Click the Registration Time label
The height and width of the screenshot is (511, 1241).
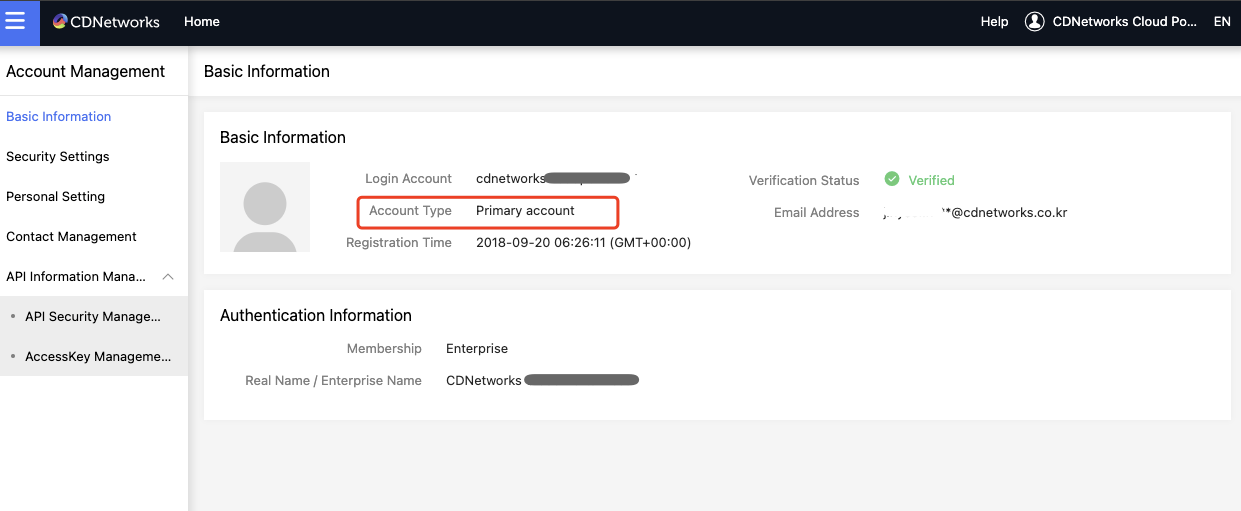coord(399,243)
